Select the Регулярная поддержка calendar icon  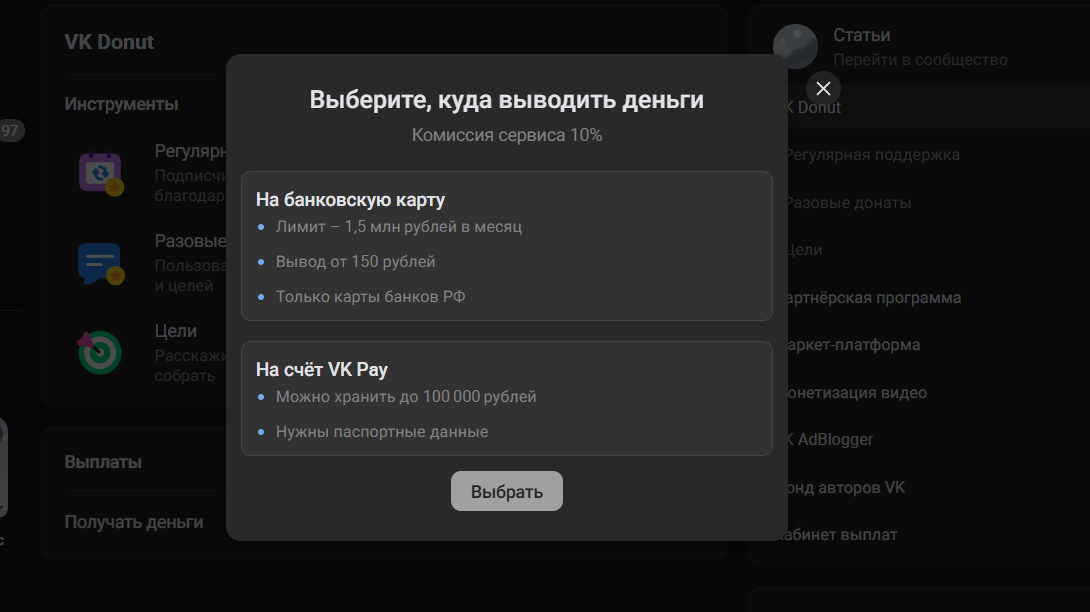pos(100,172)
